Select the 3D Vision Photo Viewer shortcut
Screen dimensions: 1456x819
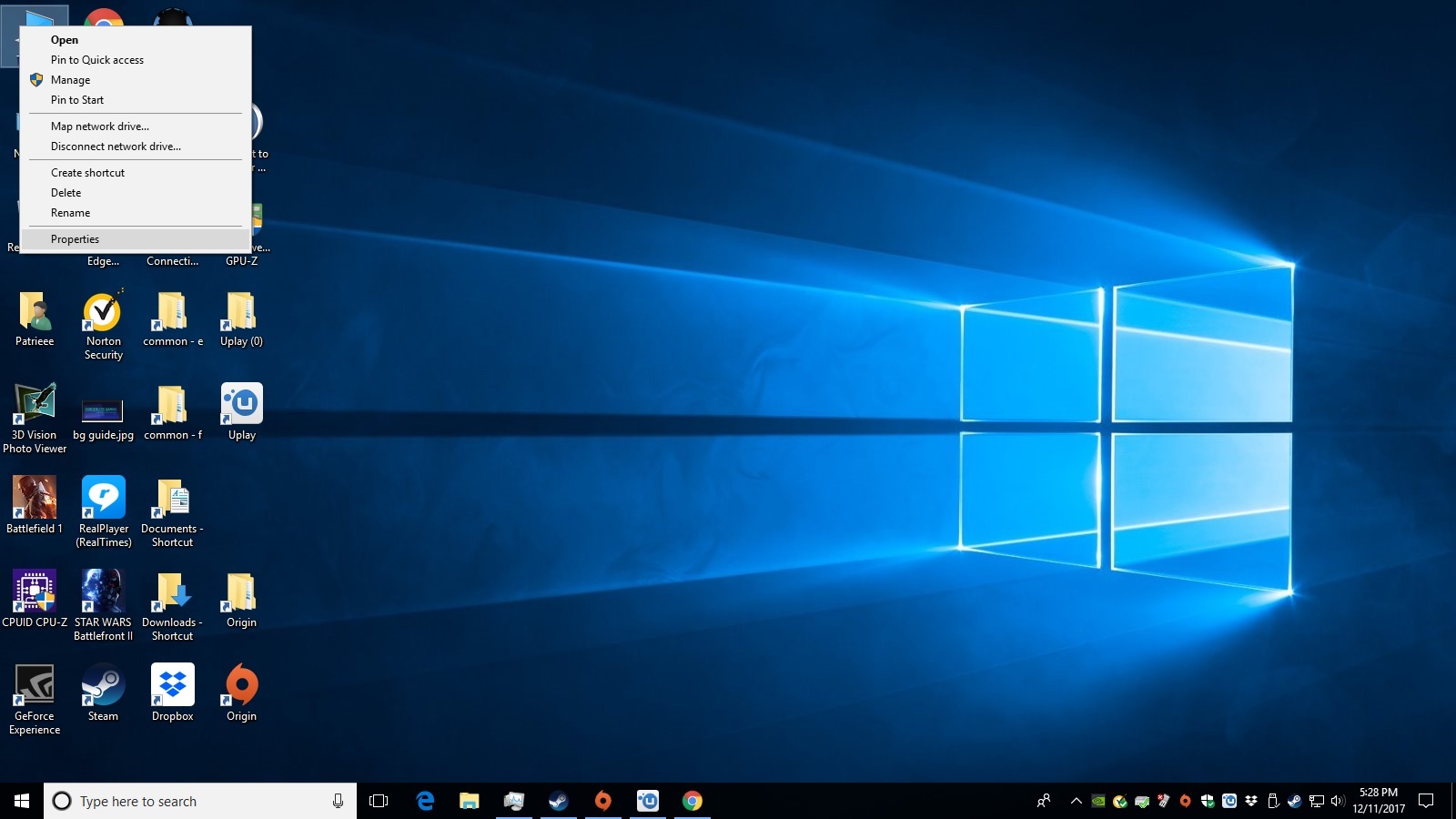tap(35, 419)
